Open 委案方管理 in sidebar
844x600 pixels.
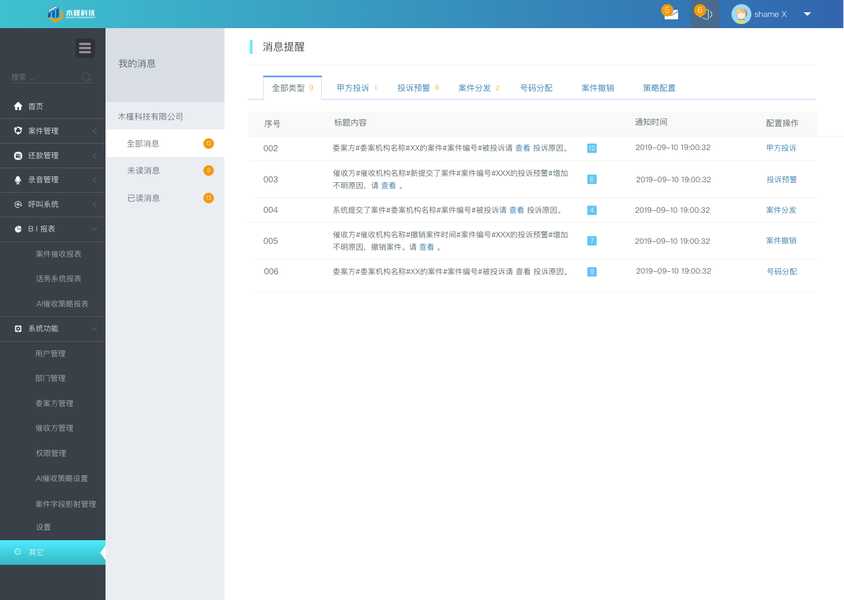[x=54, y=404]
